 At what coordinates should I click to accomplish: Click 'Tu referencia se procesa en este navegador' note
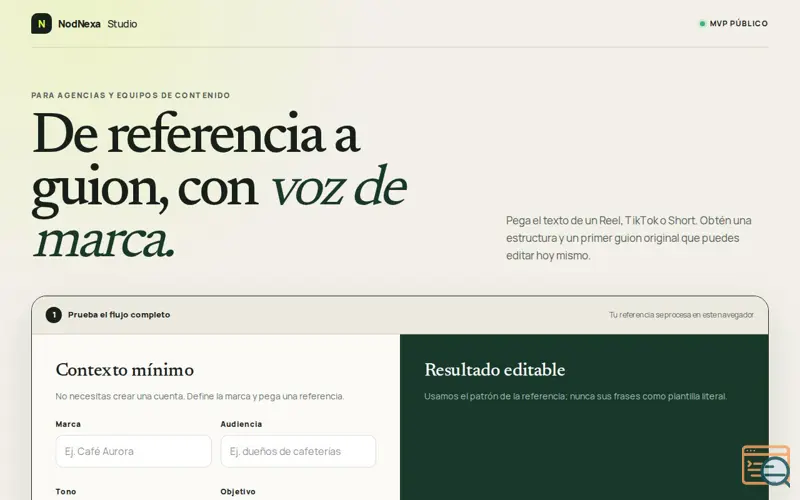682,315
